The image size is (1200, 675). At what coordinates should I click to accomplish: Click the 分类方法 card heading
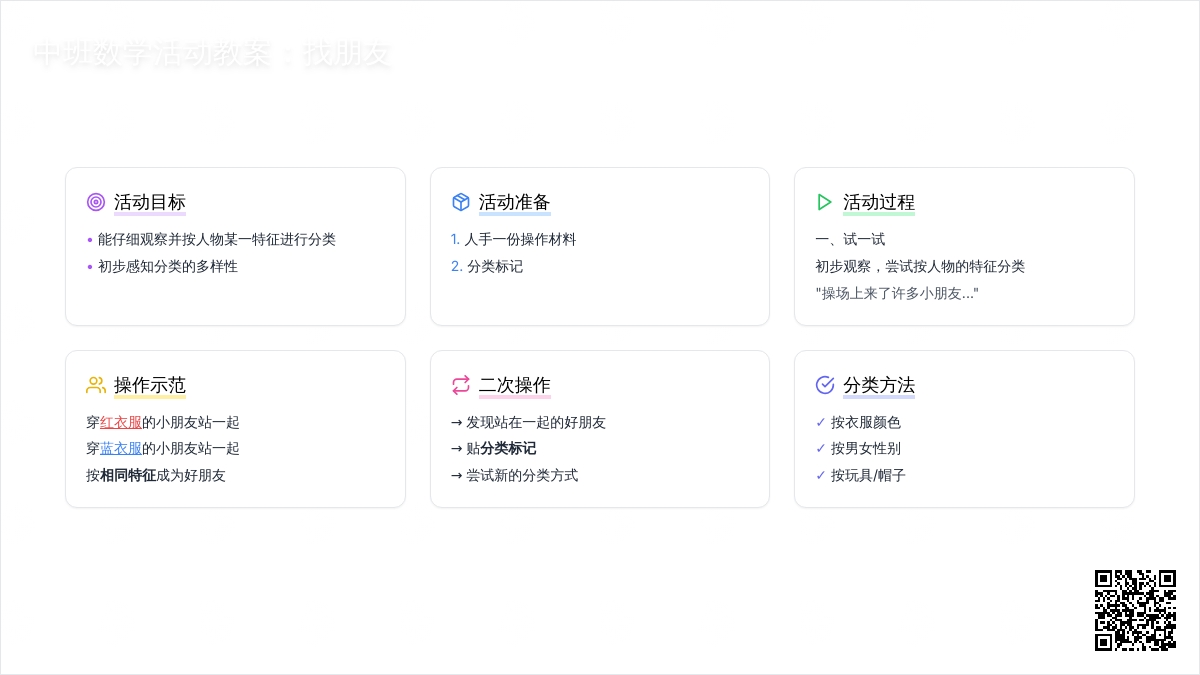(879, 385)
